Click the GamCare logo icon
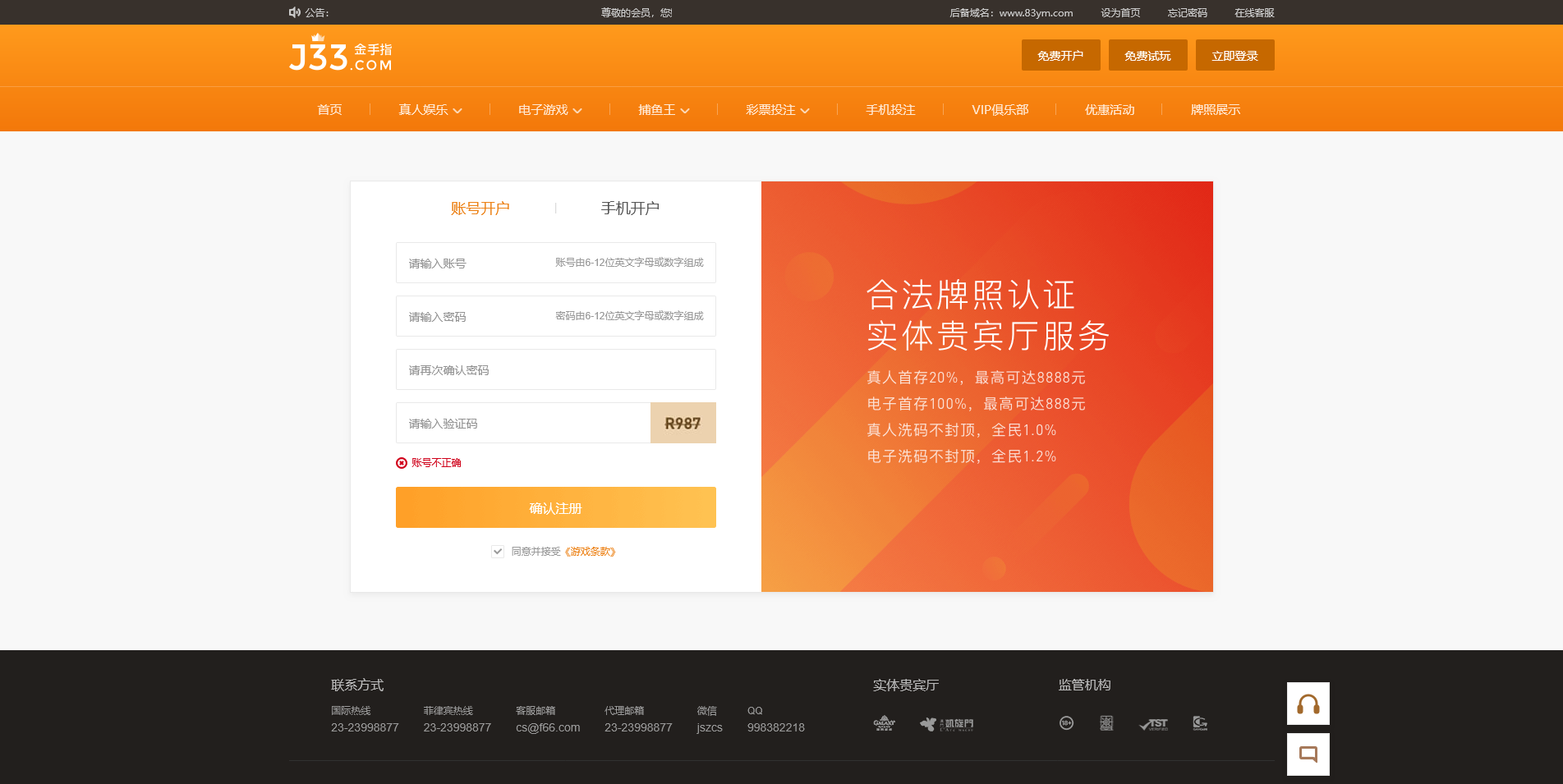1563x784 pixels. (x=1200, y=723)
